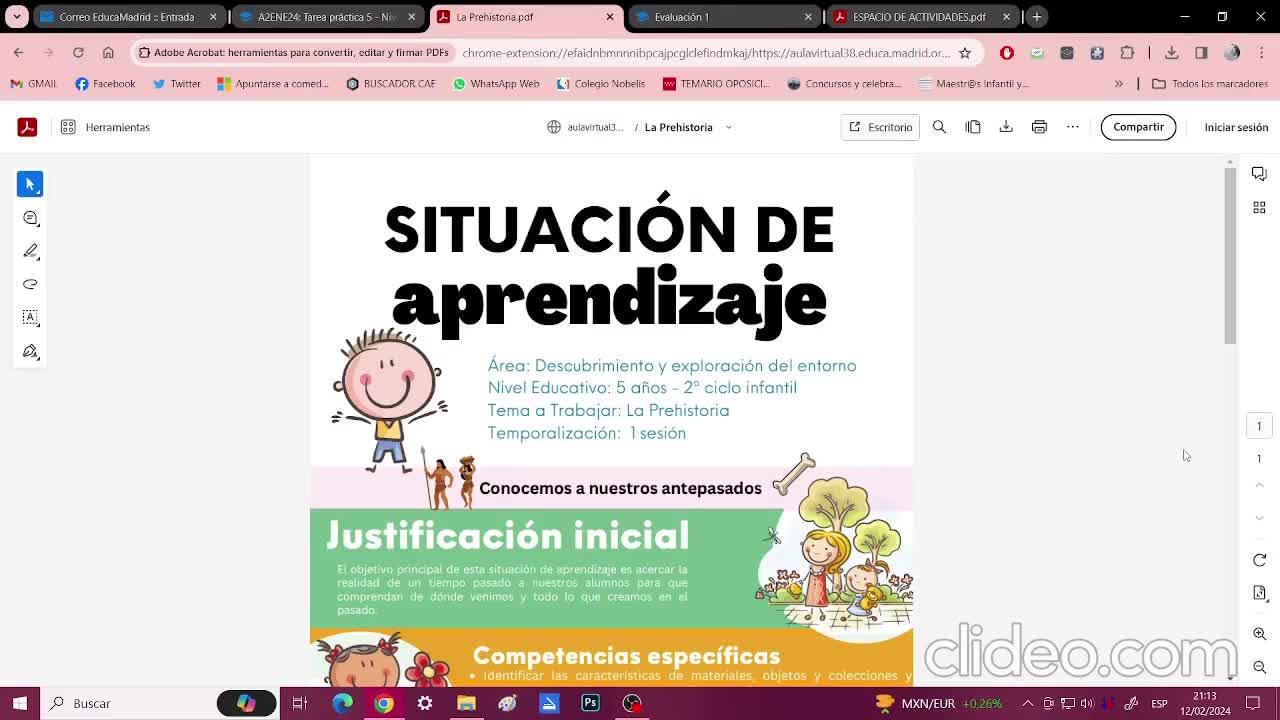The width and height of the screenshot is (1280, 720).
Task: Download the PDF from Acrobat toolbar
Action: [1006, 127]
